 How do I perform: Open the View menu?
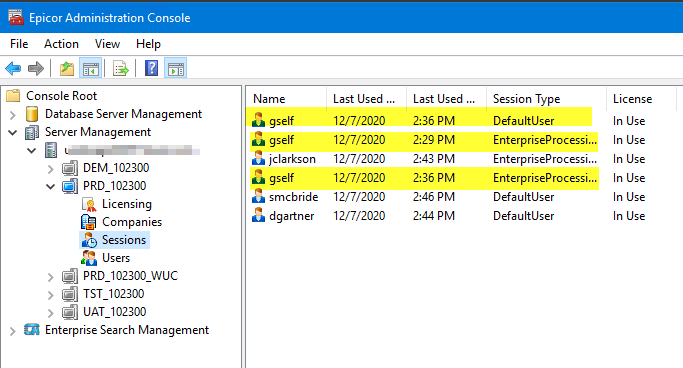pos(107,44)
